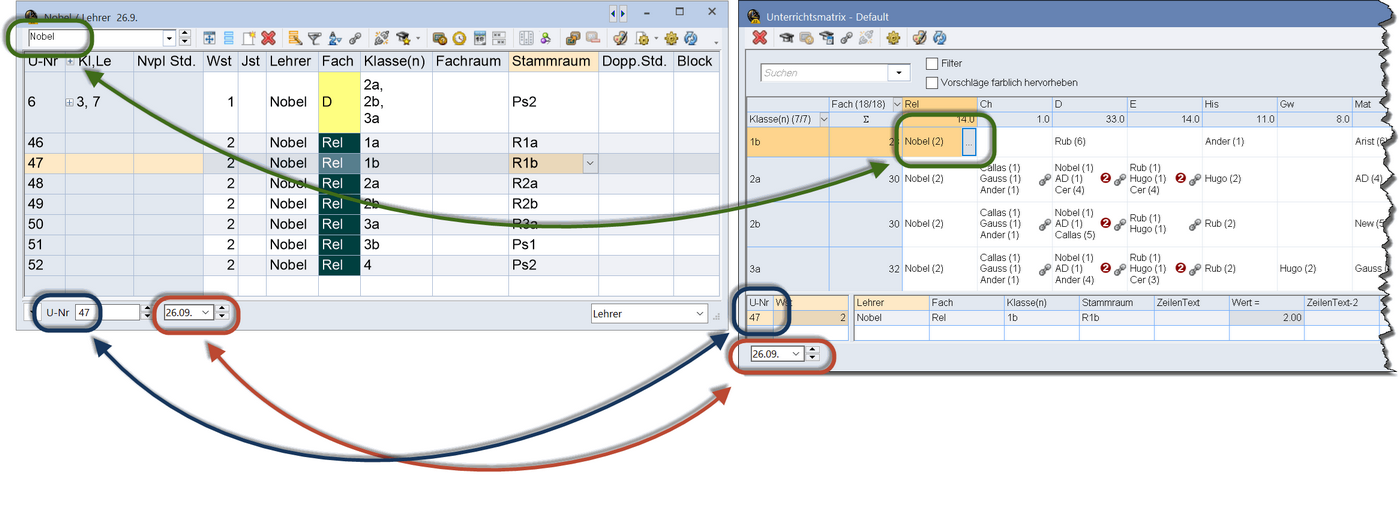Click the ellipsis button in Nobel (2) cell
Image resolution: width=1399 pixels, height=531 pixels.
(x=968, y=142)
